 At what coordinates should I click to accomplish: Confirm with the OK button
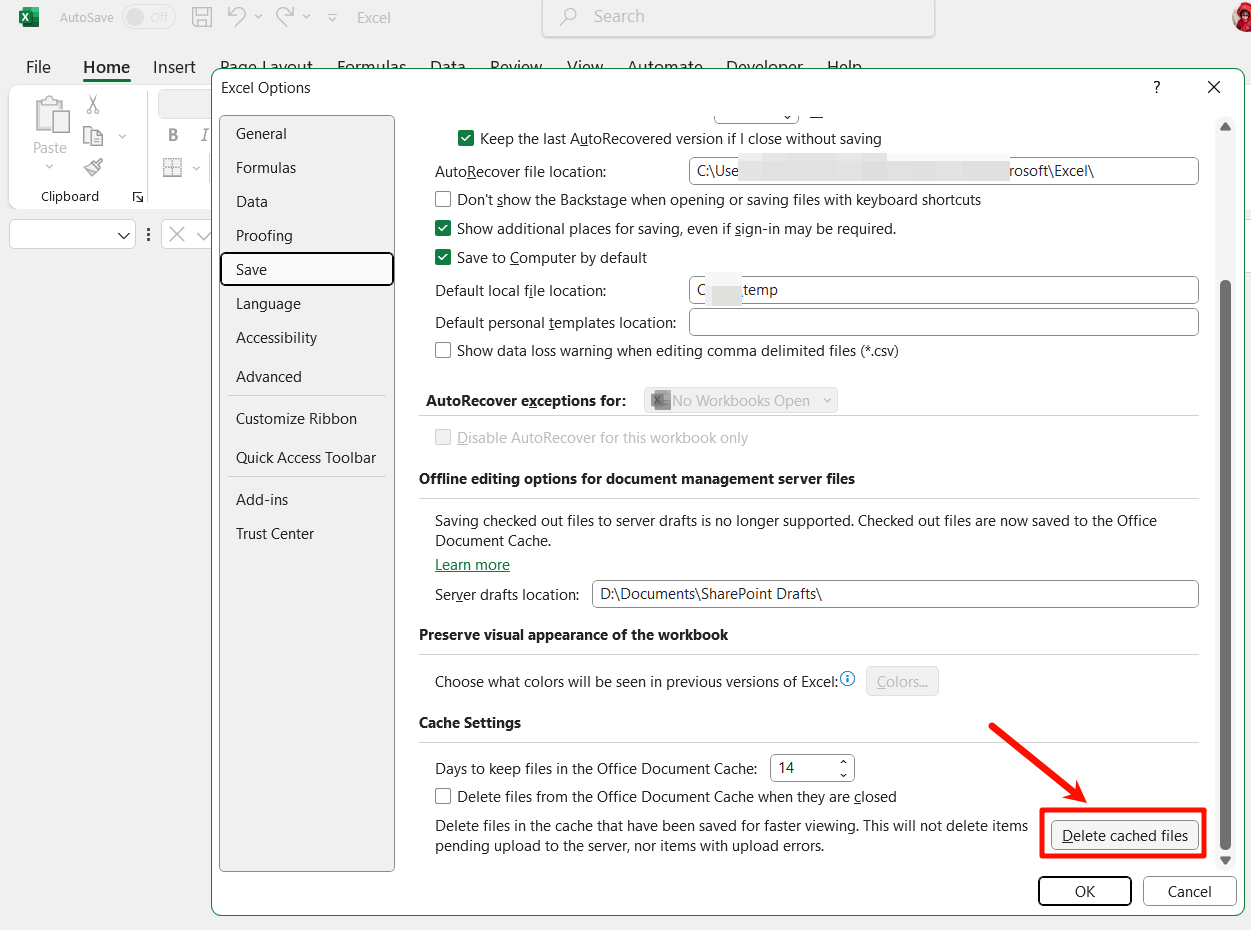pyautogui.click(x=1085, y=891)
